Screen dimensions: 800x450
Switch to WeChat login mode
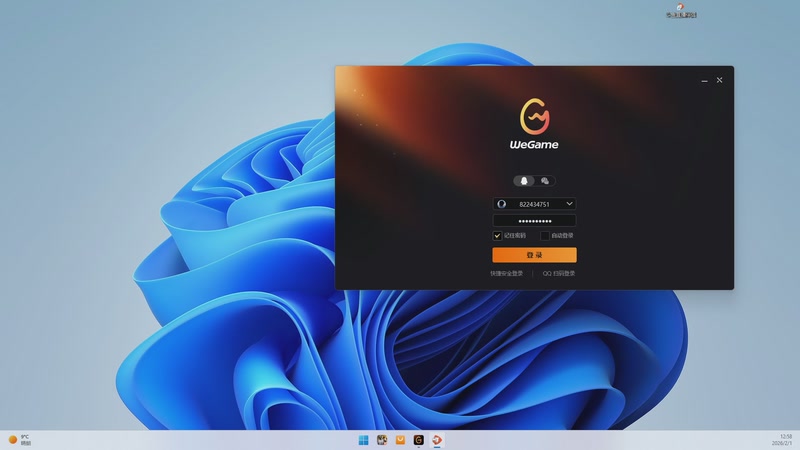[x=545, y=181]
